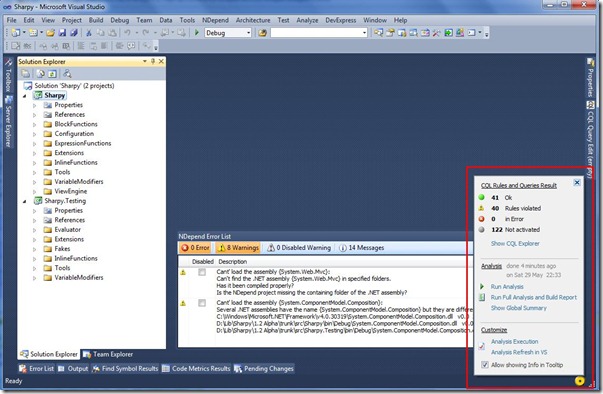Image resolution: width=603 pixels, height=394 pixels.
Task: Open the Extension Manager toolbar icon
Action: pos(460,33)
